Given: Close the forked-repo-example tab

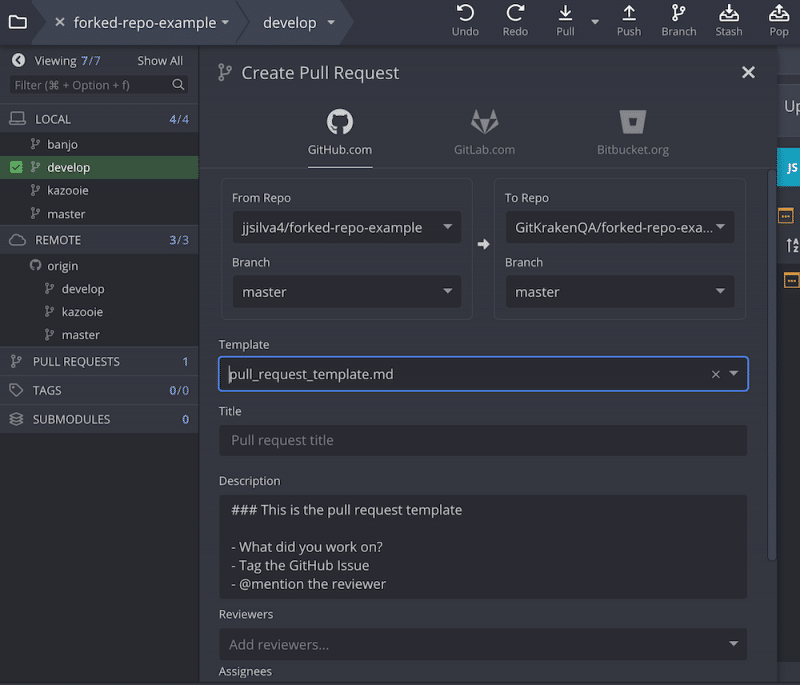Looking at the screenshot, I should (60, 22).
